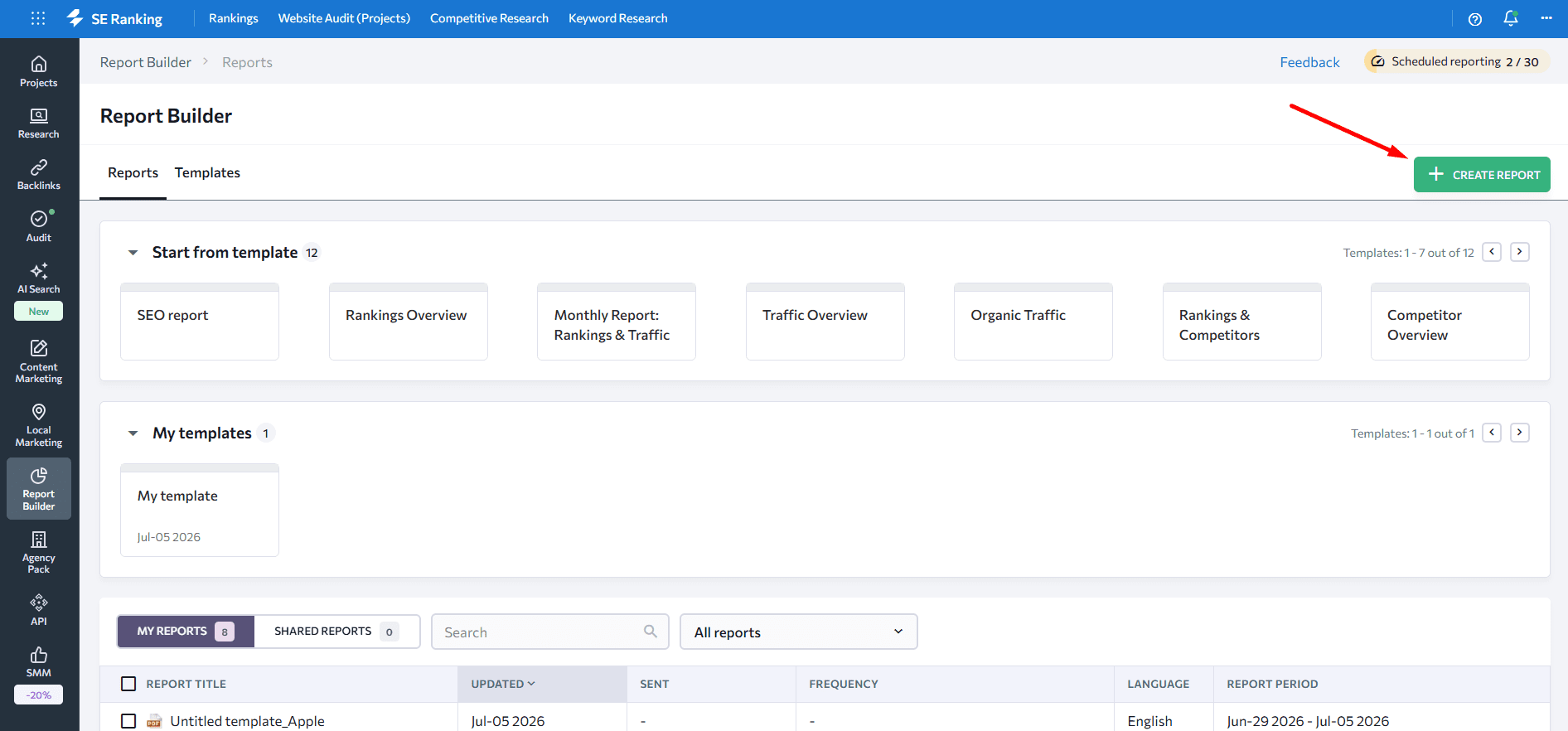Choose Monthly Report: Rankings & Traffic template
Viewport: 1568px width, 731px height.
pyautogui.click(x=617, y=322)
